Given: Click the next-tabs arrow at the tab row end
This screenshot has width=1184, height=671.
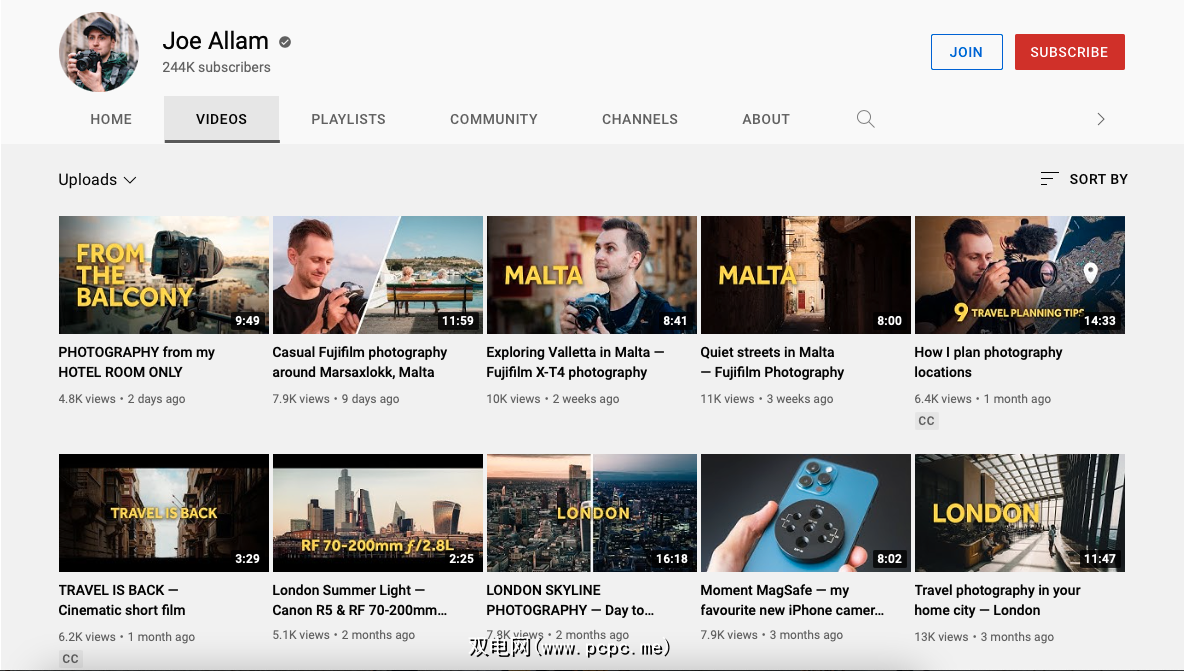Looking at the screenshot, I should [x=1100, y=119].
